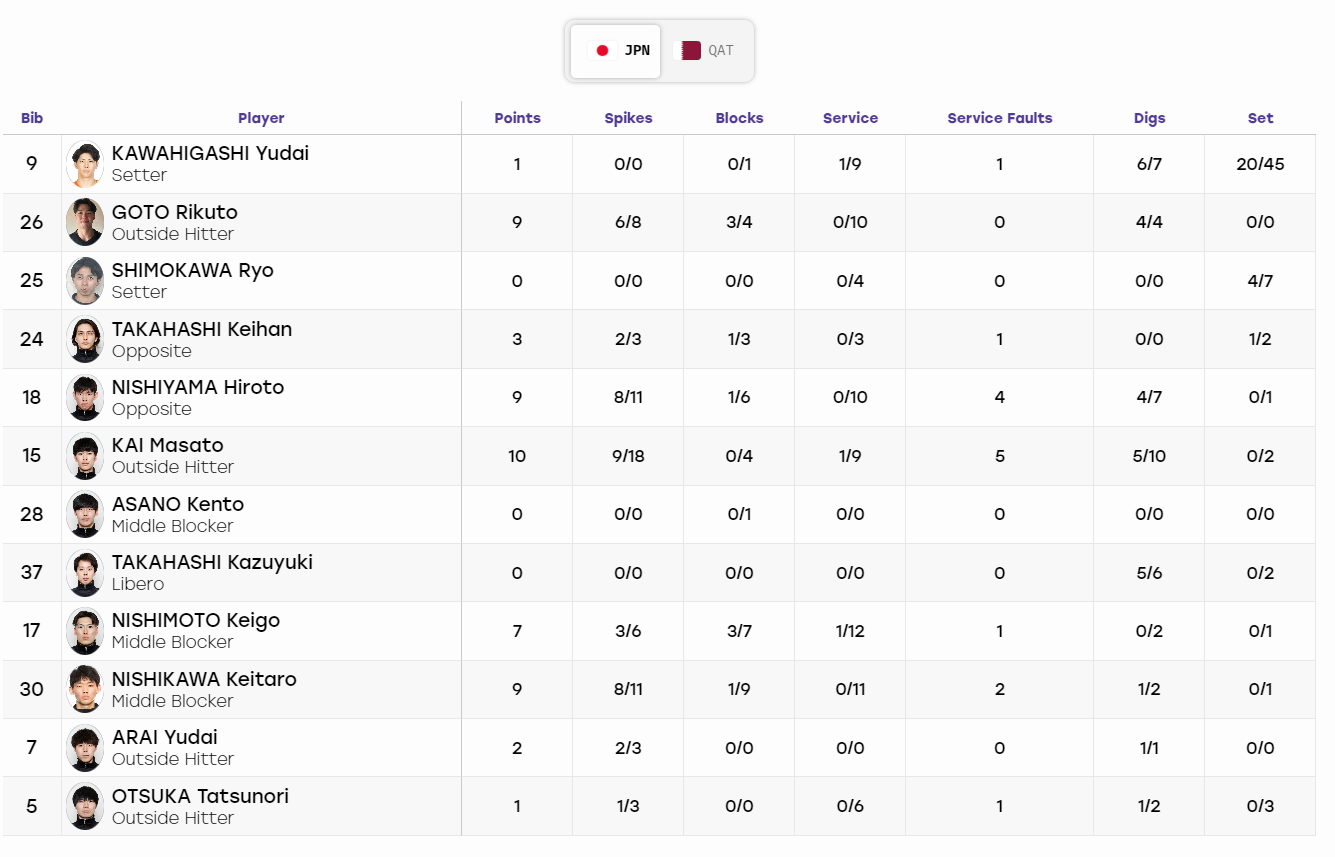Switch to the QAT team tab
The width and height of the screenshot is (1335, 857).
(707, 51)
